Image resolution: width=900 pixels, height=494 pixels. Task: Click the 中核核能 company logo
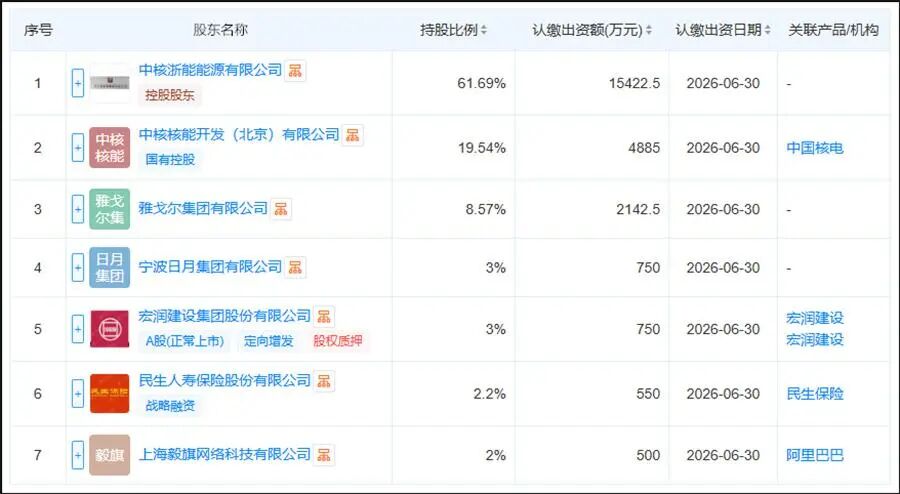pos(110,148)
